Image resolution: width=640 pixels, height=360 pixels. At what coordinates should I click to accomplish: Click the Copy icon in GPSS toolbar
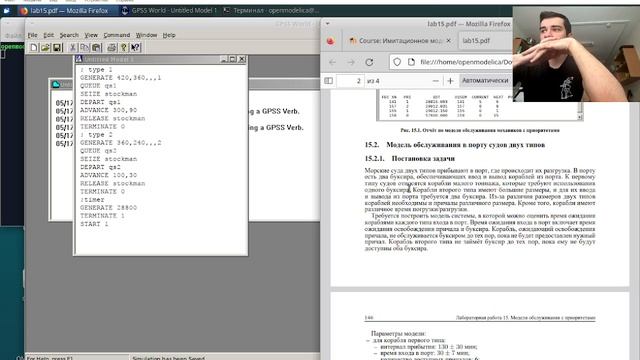pos(84,48)
